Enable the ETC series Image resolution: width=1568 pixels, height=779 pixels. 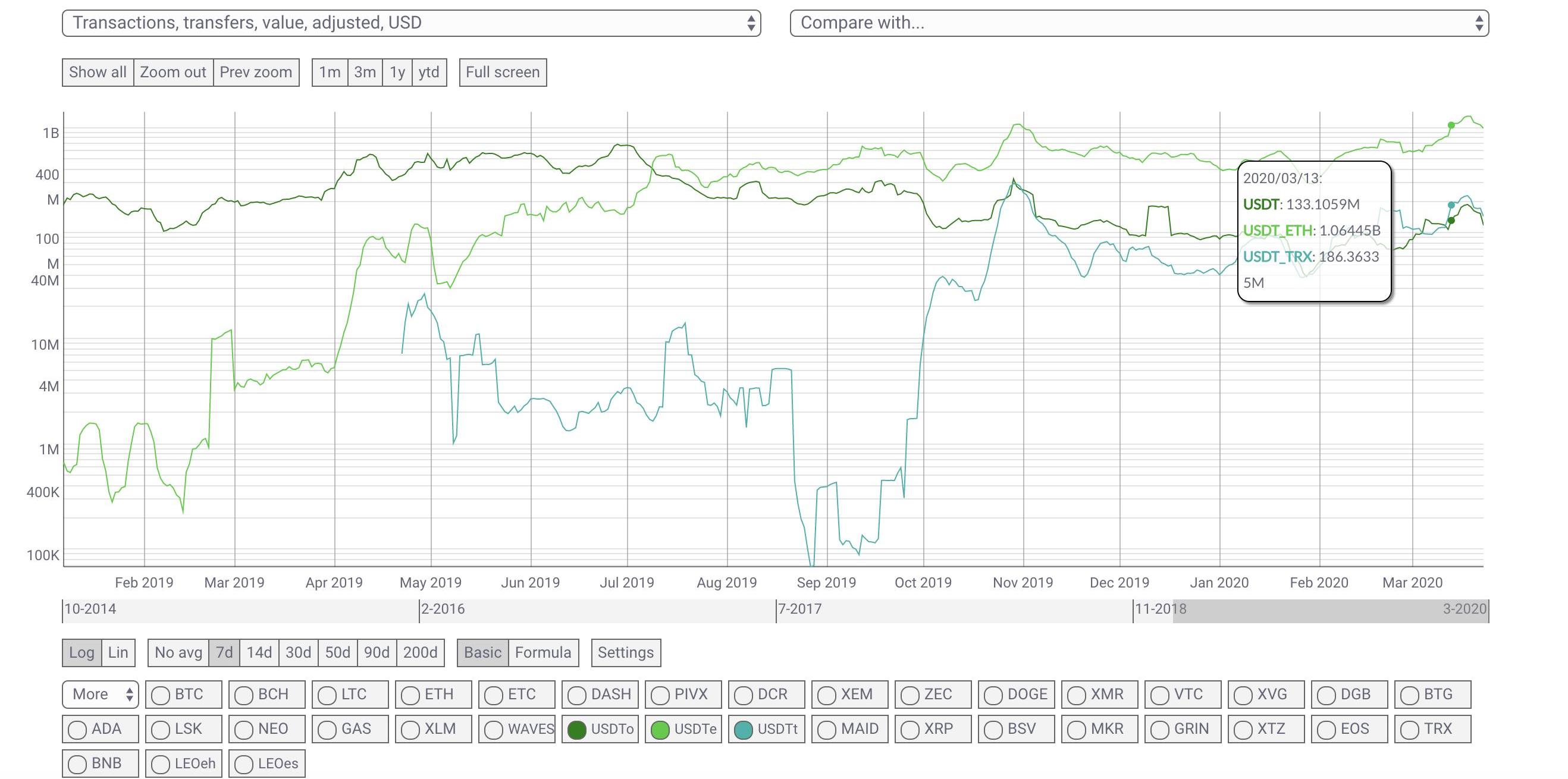(517, 695)
